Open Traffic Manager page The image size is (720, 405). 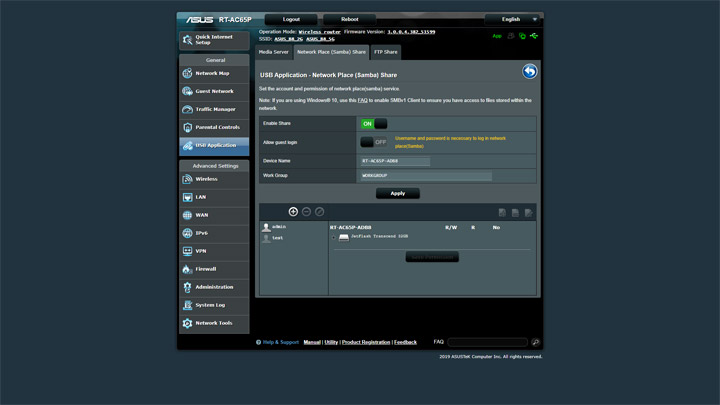[x=214, y=109]
